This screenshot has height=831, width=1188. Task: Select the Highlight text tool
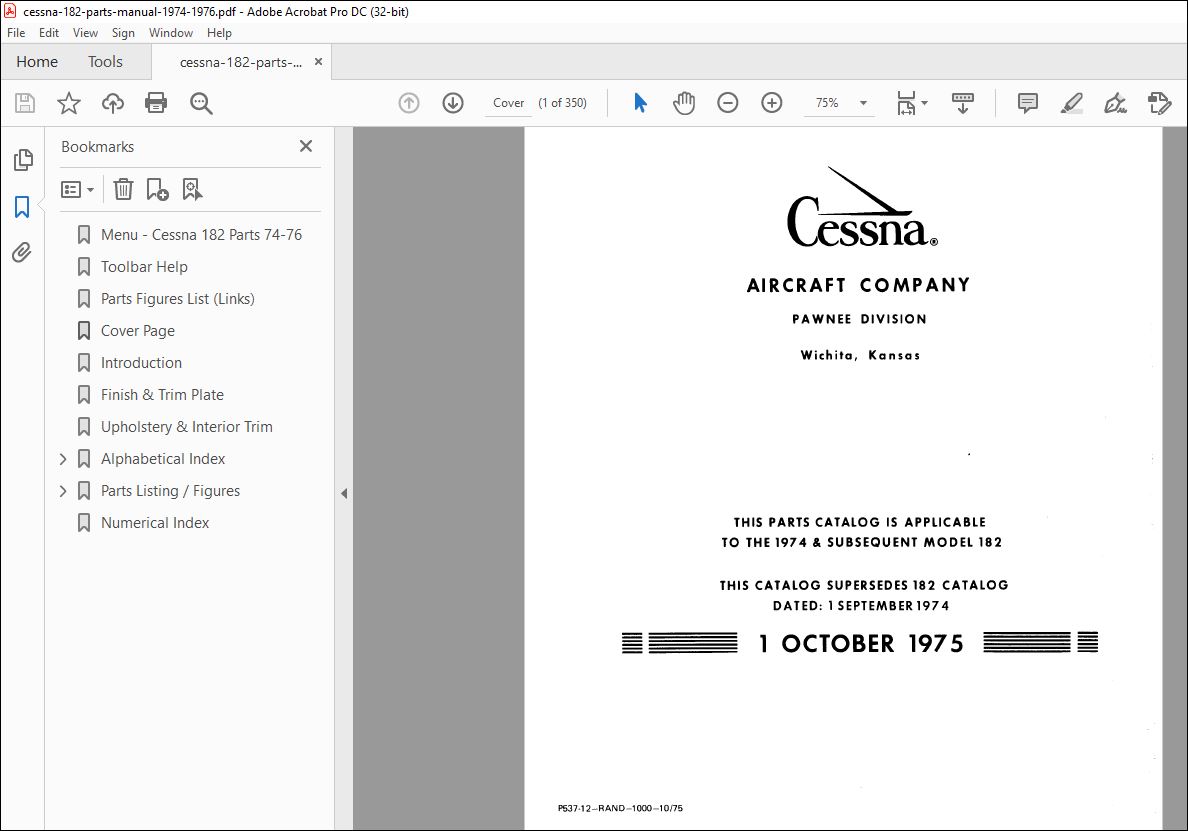tap(1071, 103)
